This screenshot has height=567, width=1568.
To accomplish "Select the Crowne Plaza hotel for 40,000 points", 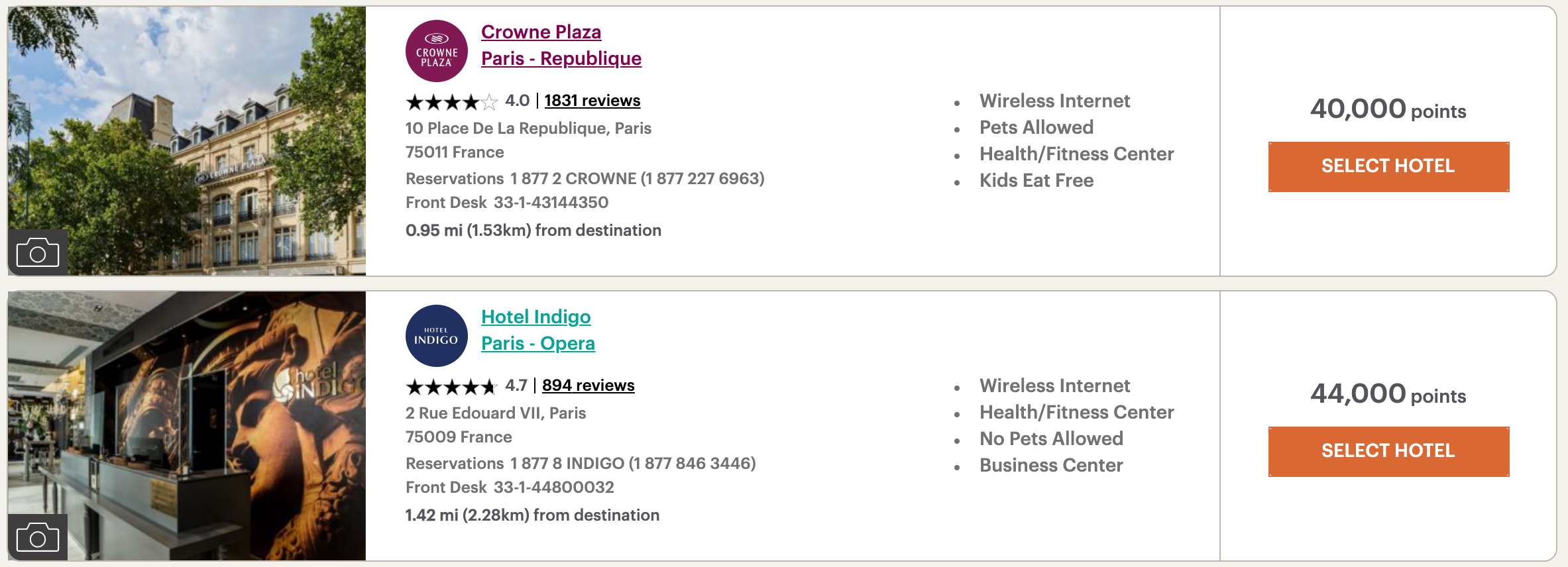I will pos(1388,166).
